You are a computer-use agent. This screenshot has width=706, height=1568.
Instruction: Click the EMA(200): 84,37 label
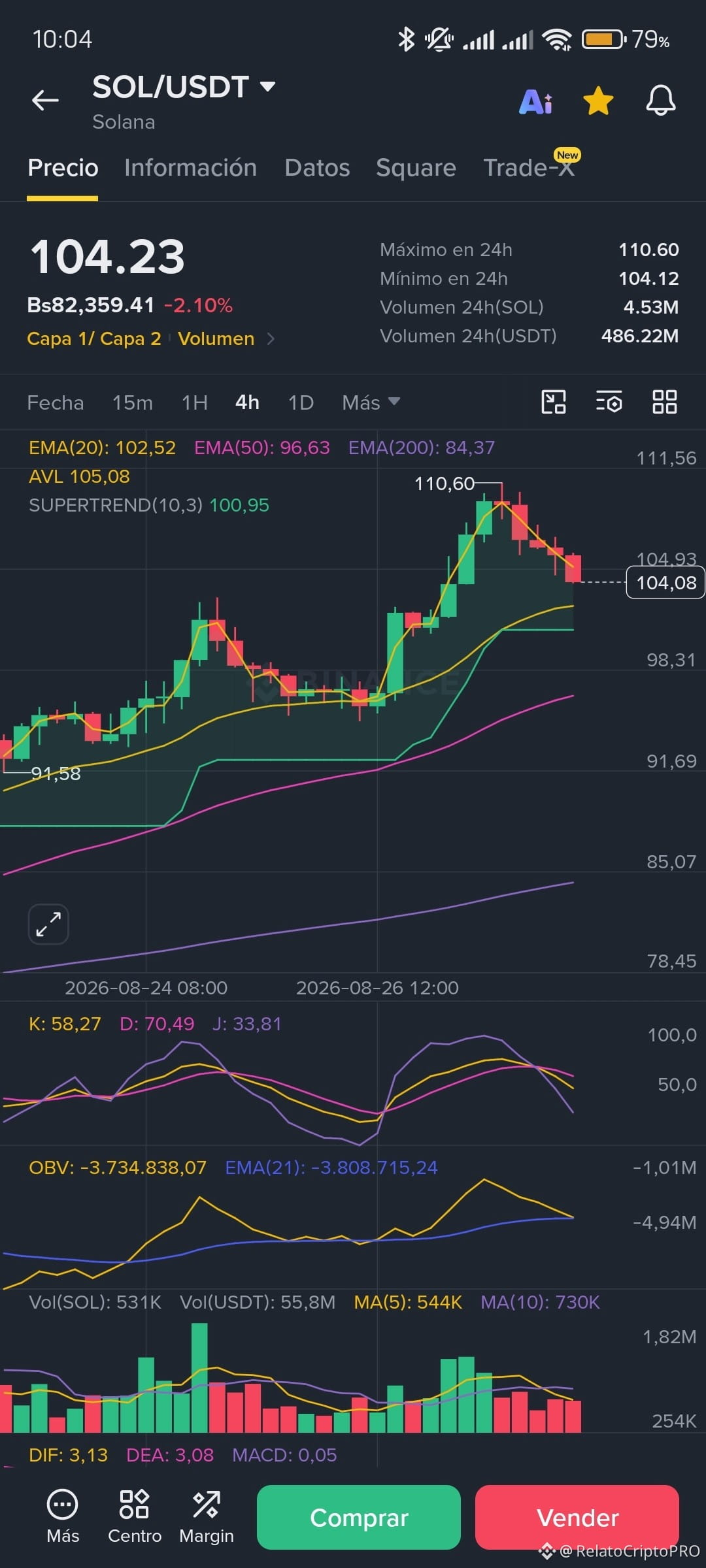tap(422, 448)
